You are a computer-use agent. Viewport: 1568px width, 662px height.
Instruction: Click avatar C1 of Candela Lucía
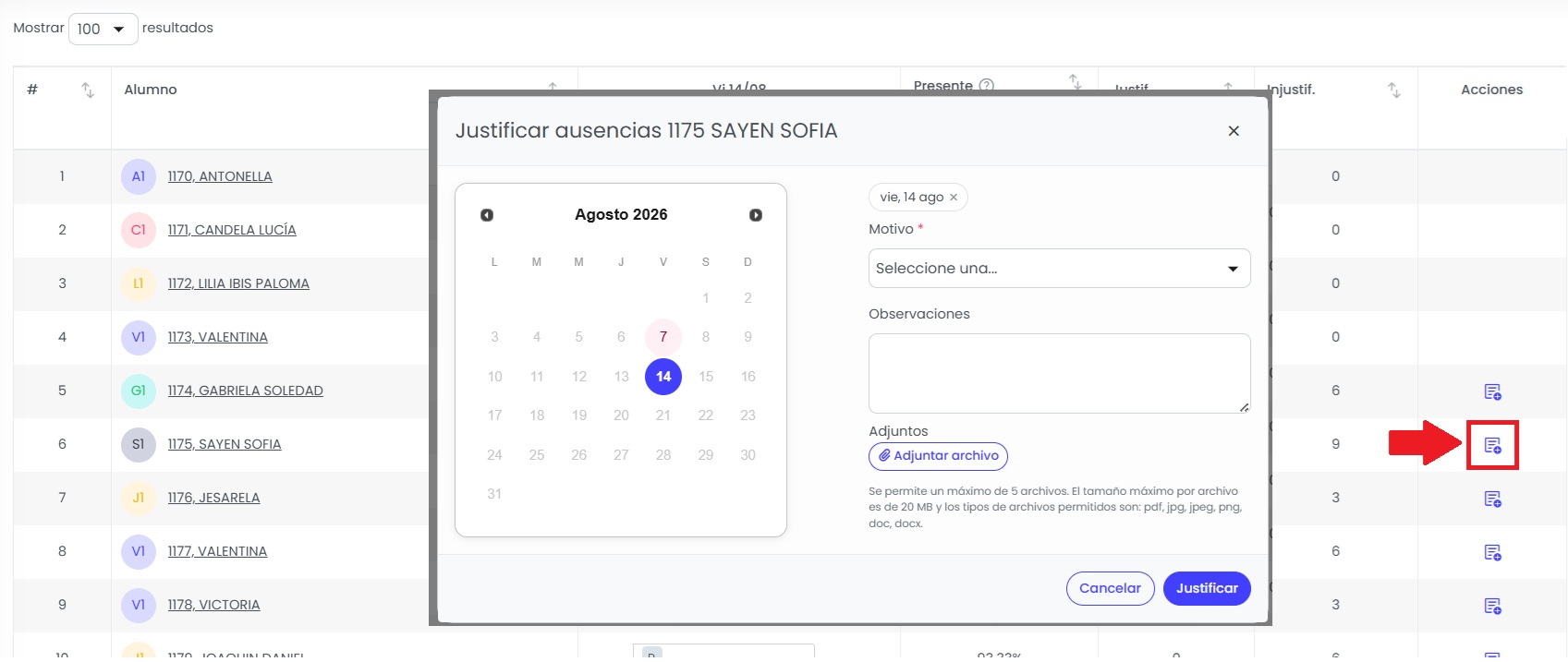pyautogui.click(x=139, y=230)
